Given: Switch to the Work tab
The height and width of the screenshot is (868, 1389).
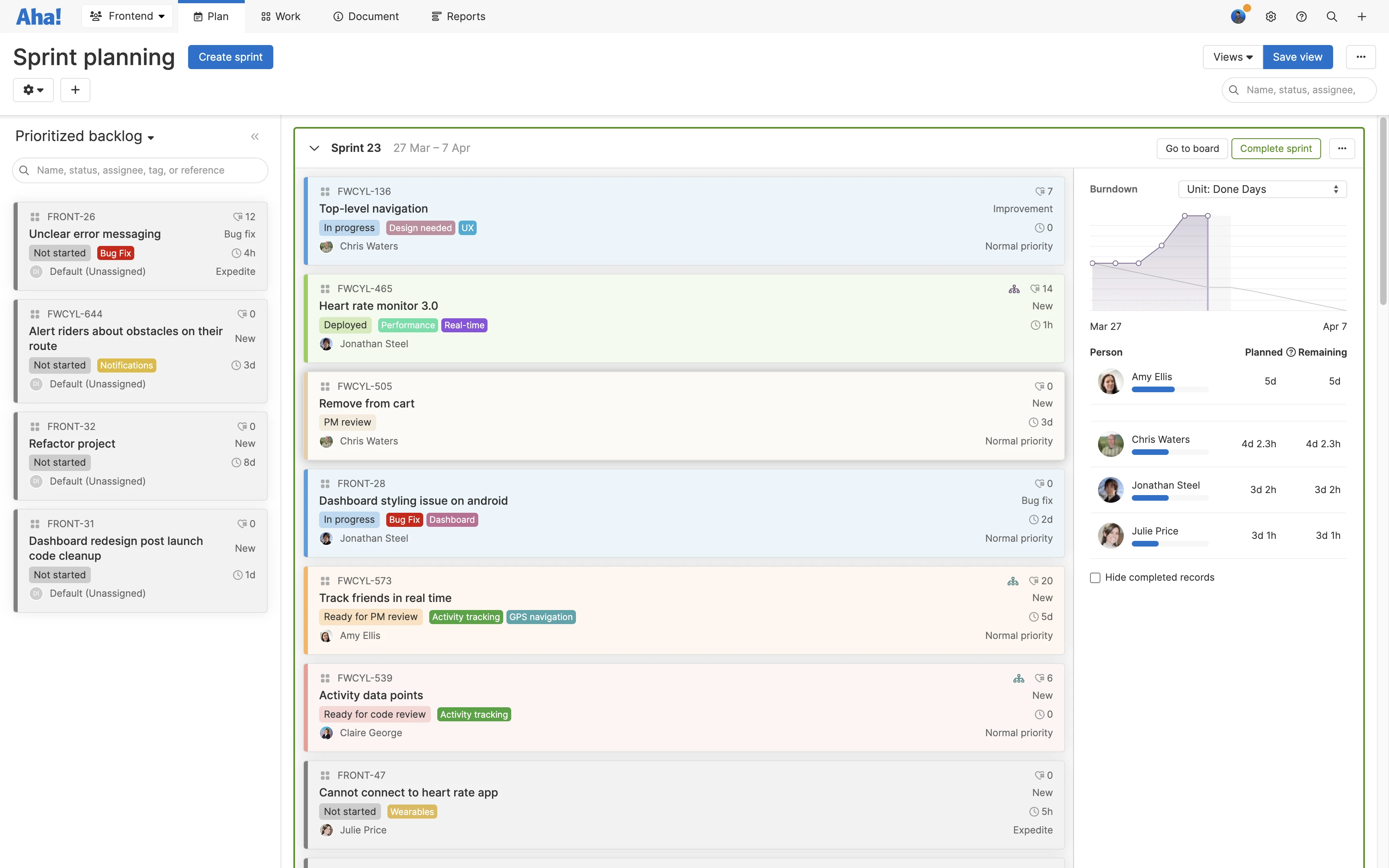Looking at the screenshot, I should point(281,16).
